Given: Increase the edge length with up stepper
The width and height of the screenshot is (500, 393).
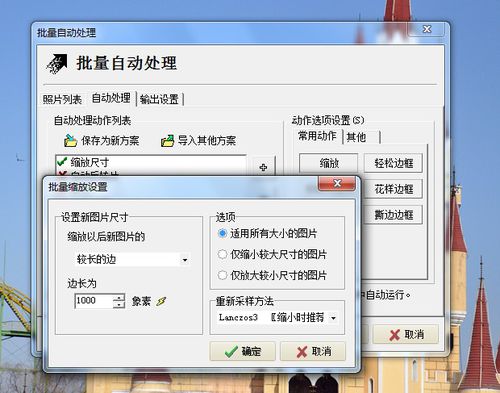Looking at the screenshot, I should (x=119, y=297).
